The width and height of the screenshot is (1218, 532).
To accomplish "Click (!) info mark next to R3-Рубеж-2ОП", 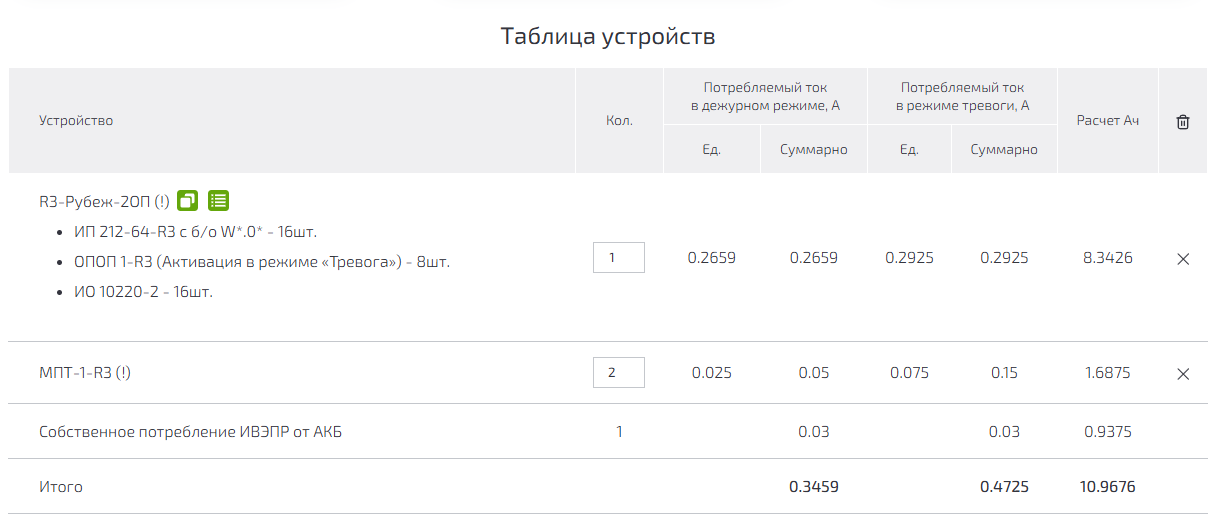I will click(x=162, y=202).
